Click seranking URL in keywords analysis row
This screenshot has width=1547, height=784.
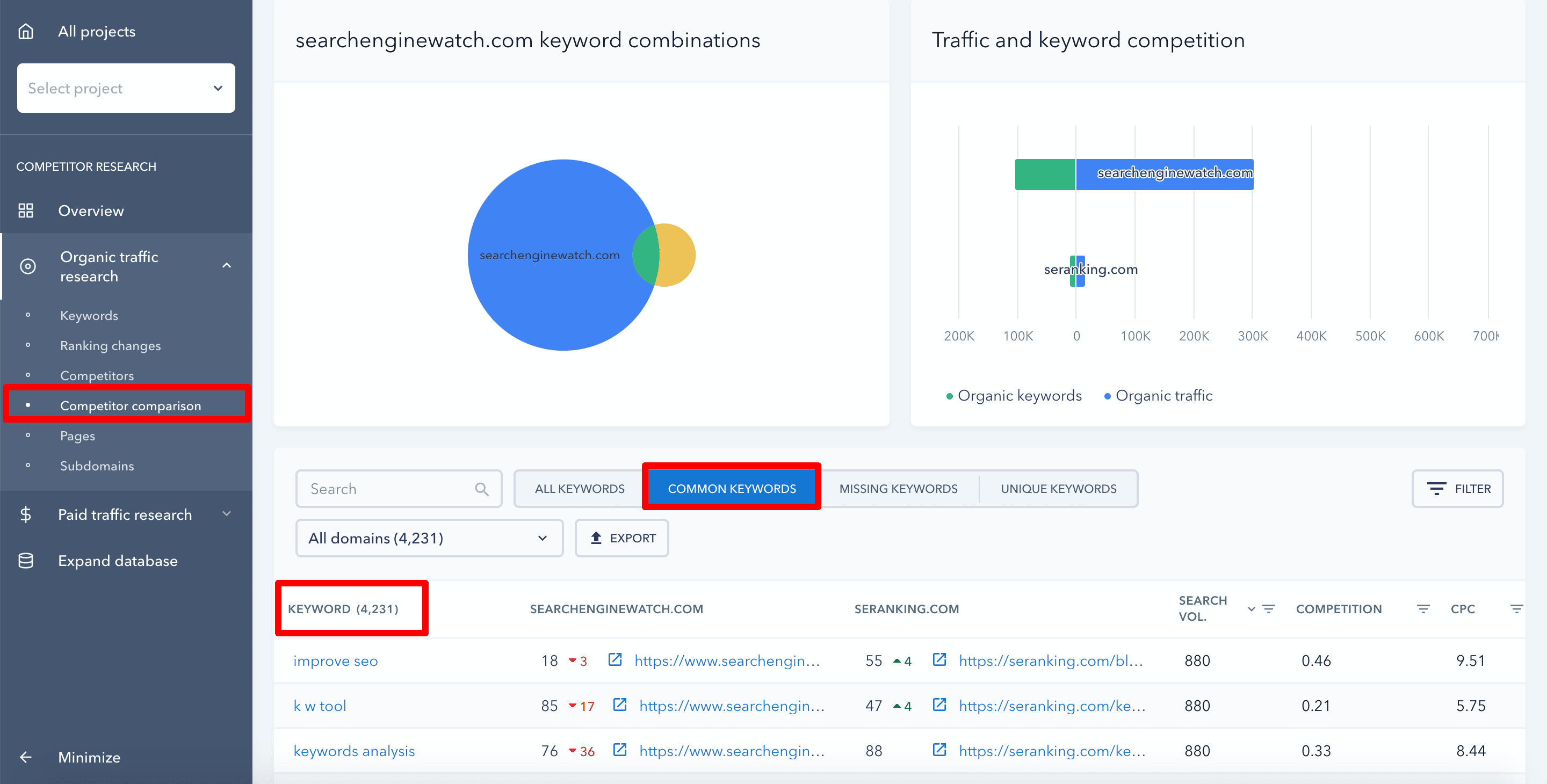click(x=1052, y=751)
